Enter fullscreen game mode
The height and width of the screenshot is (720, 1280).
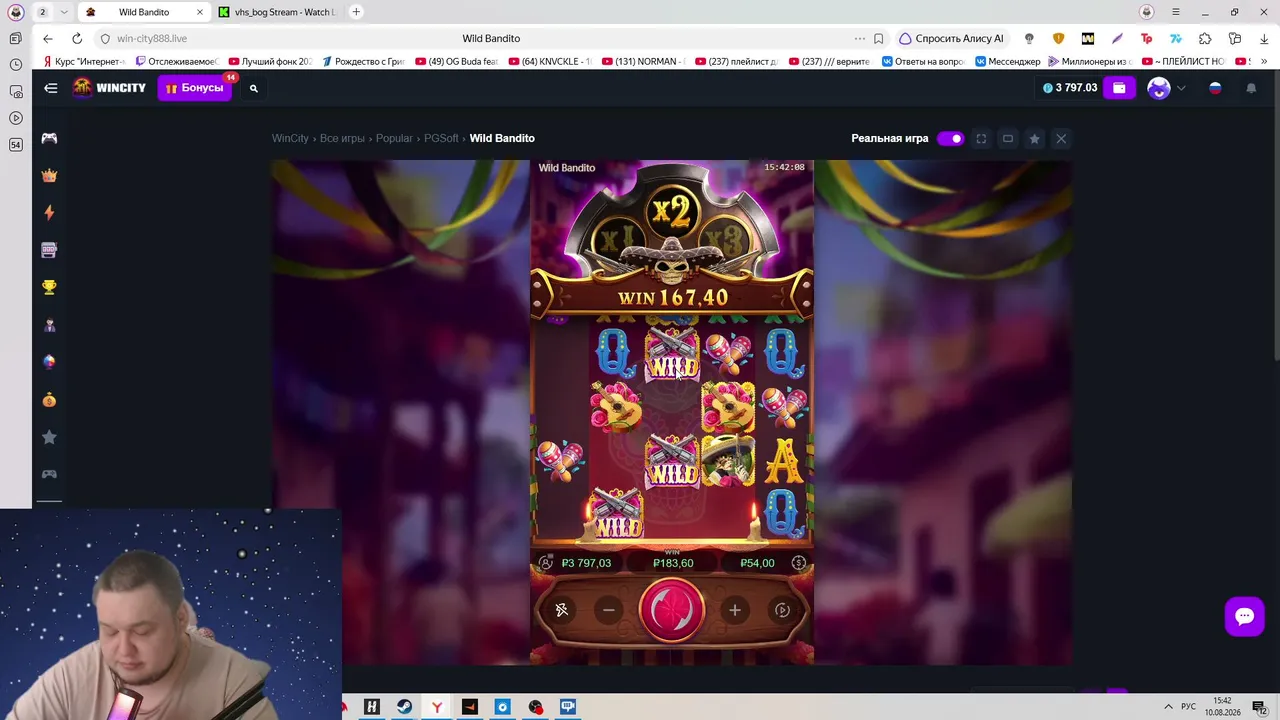[981, 138]
